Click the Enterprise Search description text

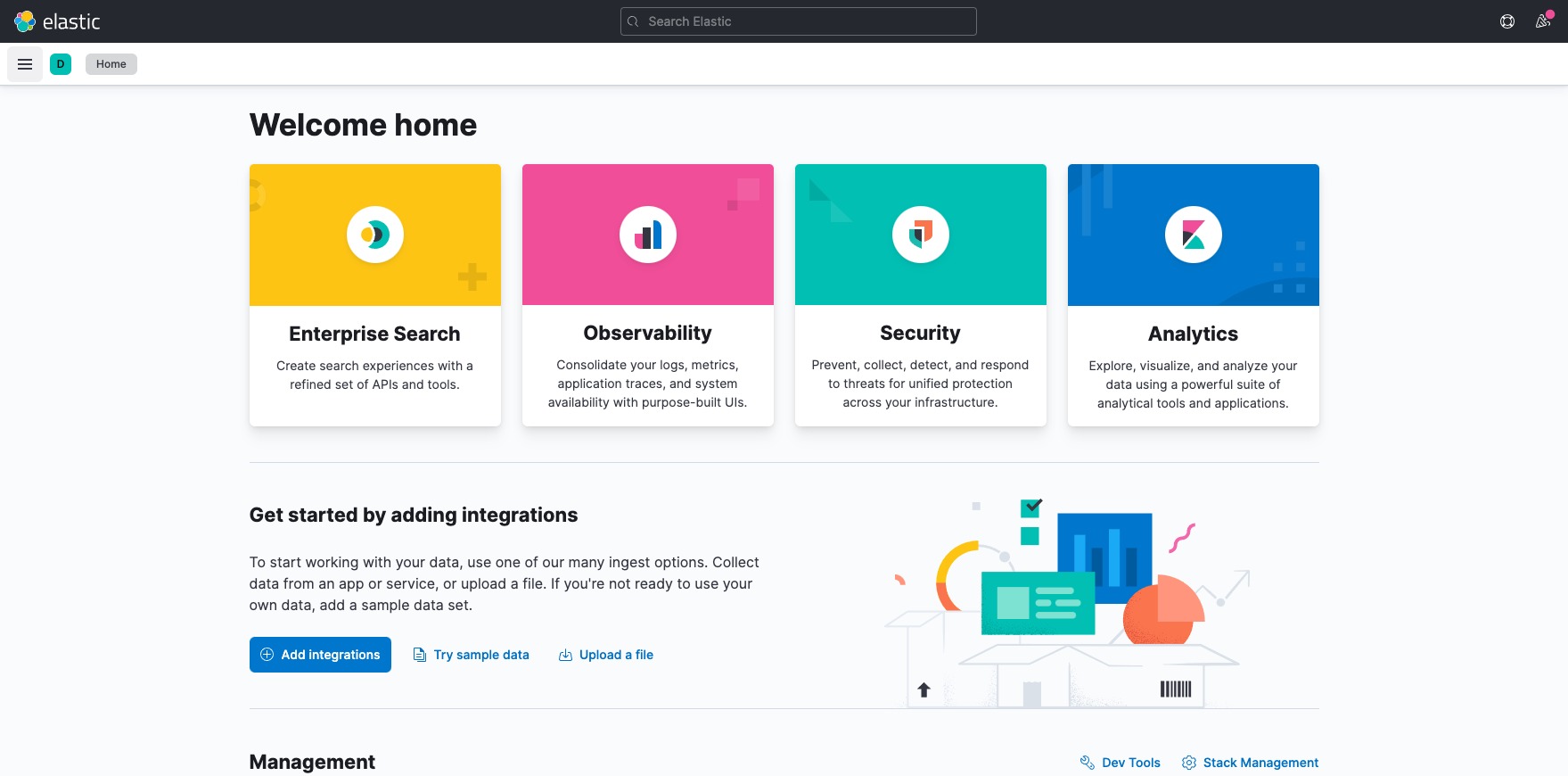coord(375,376)
